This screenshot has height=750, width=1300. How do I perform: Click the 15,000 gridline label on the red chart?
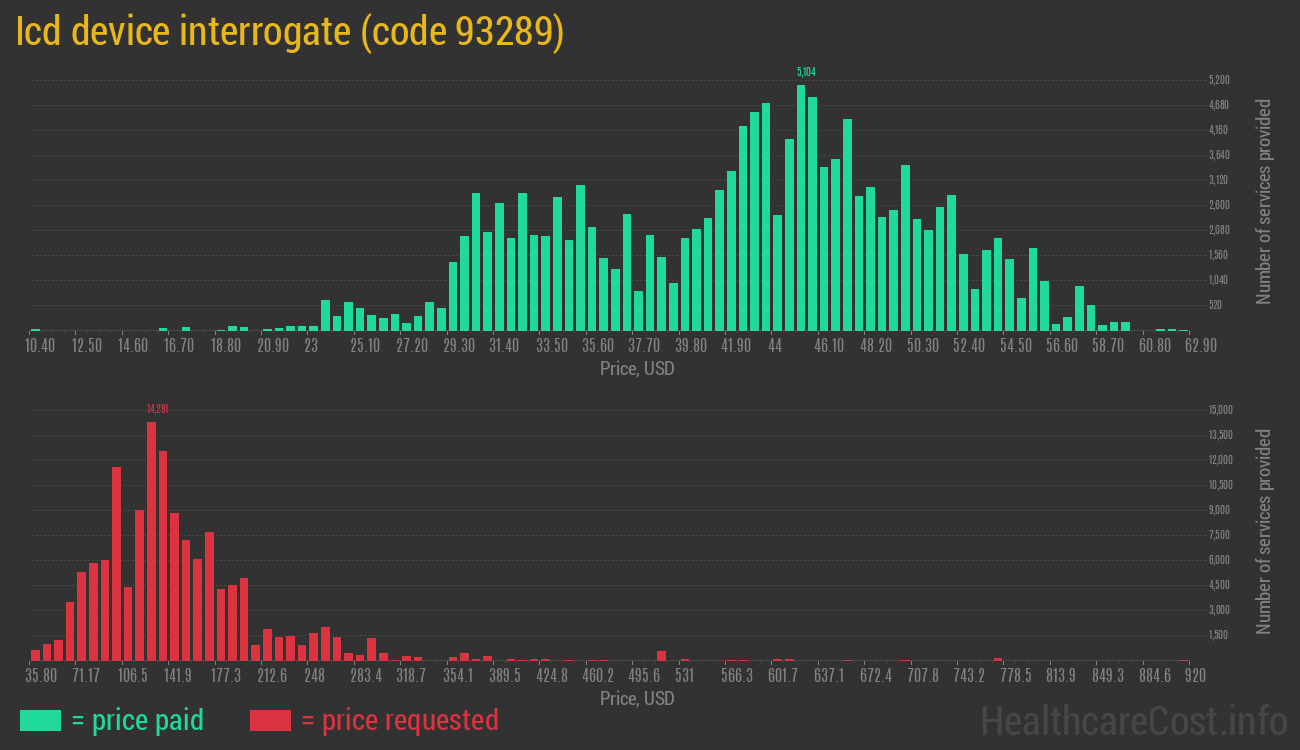(x=1219, y=410)
